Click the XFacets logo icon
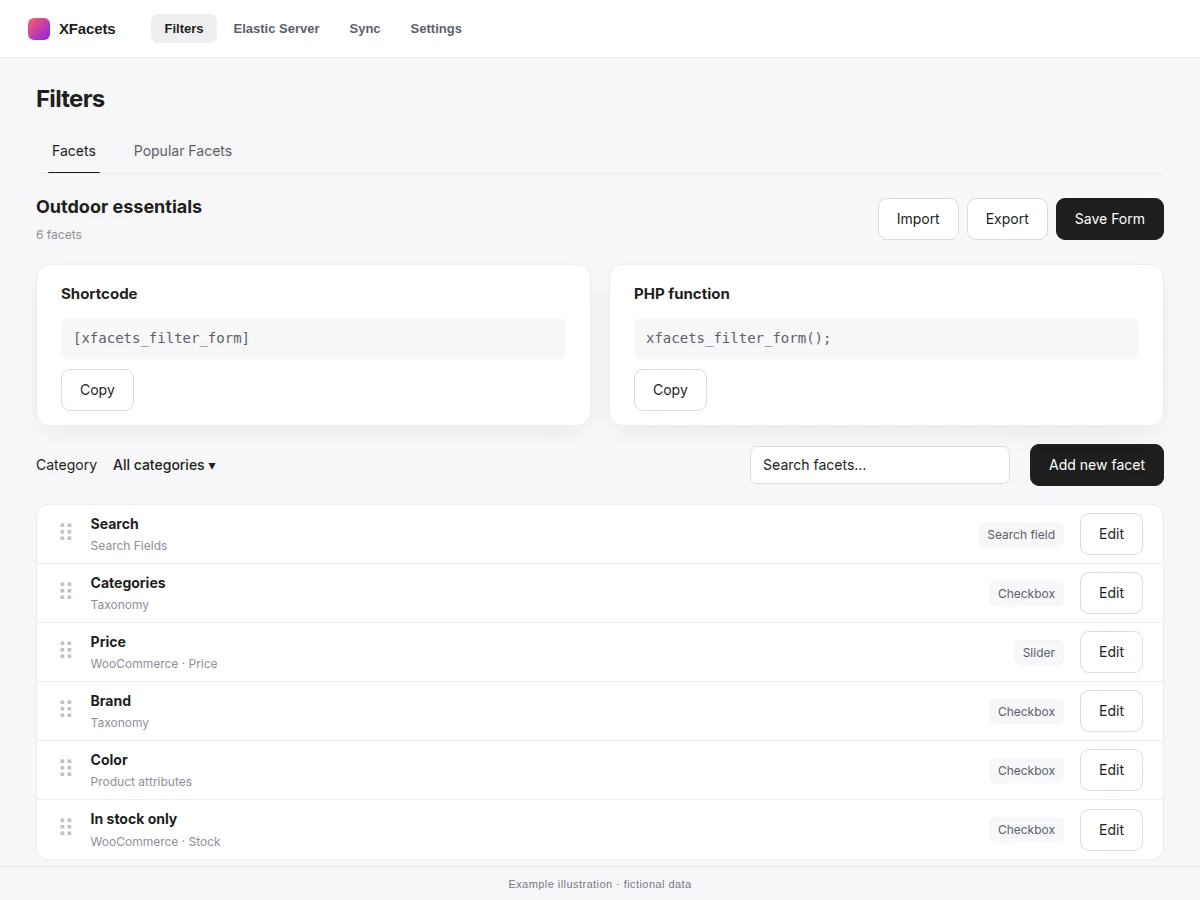The height and width of the screenshot is (900, 1200). (39, 29)
